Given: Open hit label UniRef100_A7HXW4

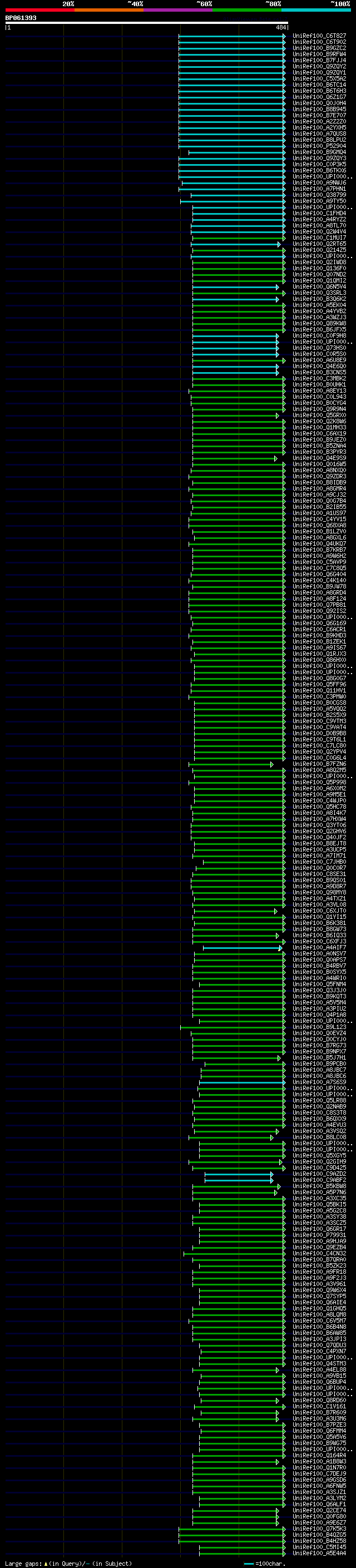Looking at the screenshot, I should pyautogui.click(x=319, y=819).
